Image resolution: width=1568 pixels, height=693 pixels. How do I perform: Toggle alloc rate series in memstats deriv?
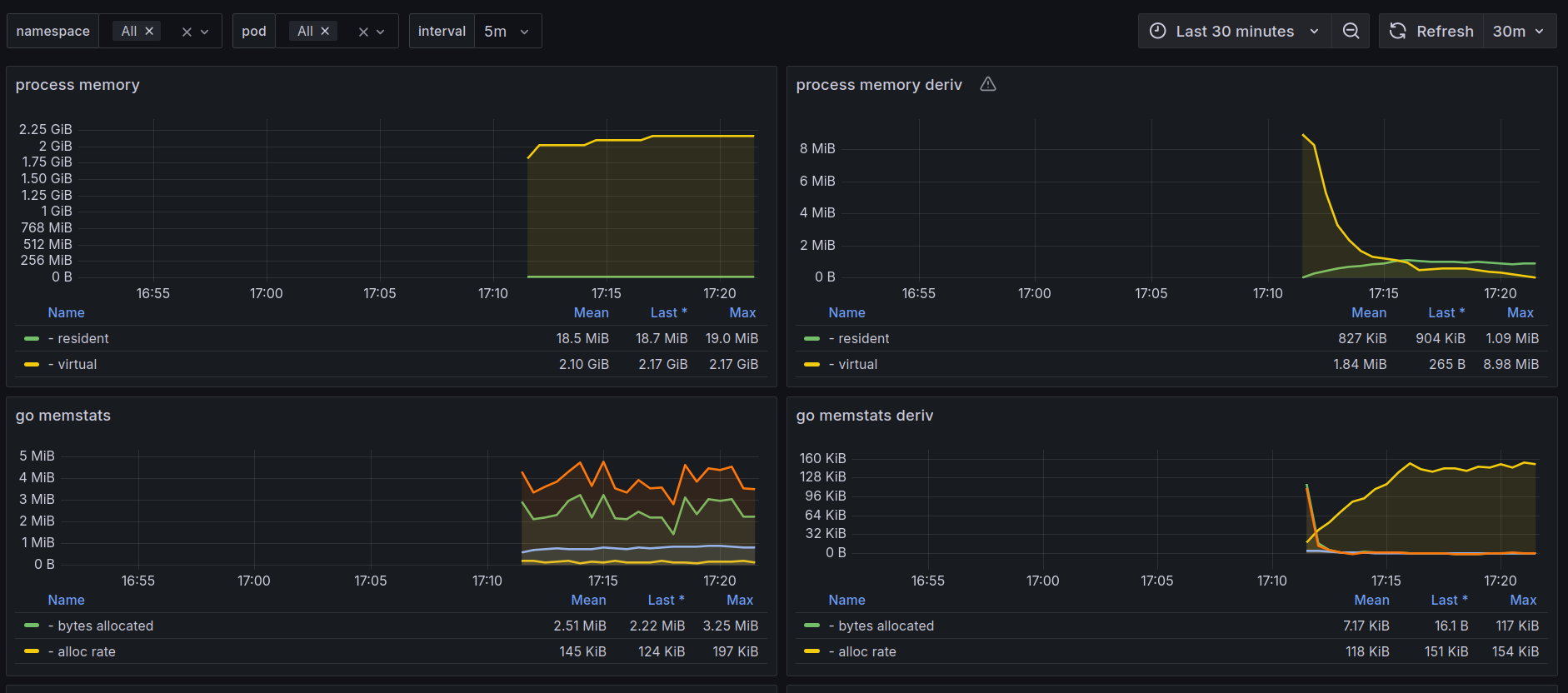click(x=862, y=651)
